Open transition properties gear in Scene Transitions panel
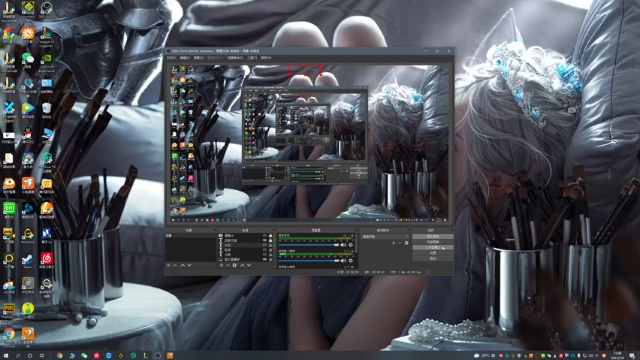The height and width of the screenshot is (360, 640). pos(407,243)
